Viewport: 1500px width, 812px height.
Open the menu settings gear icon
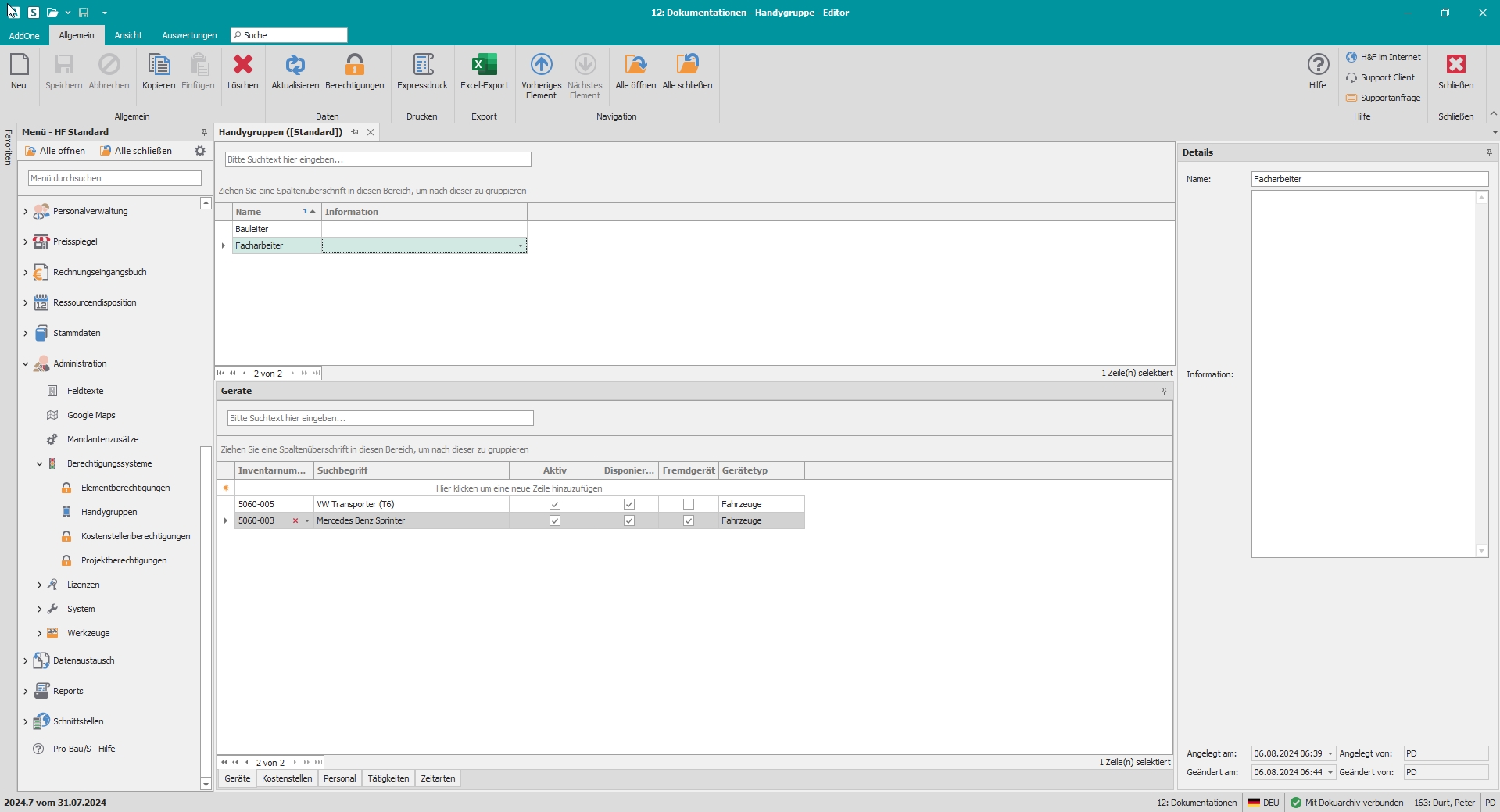(x=200, y=151)
